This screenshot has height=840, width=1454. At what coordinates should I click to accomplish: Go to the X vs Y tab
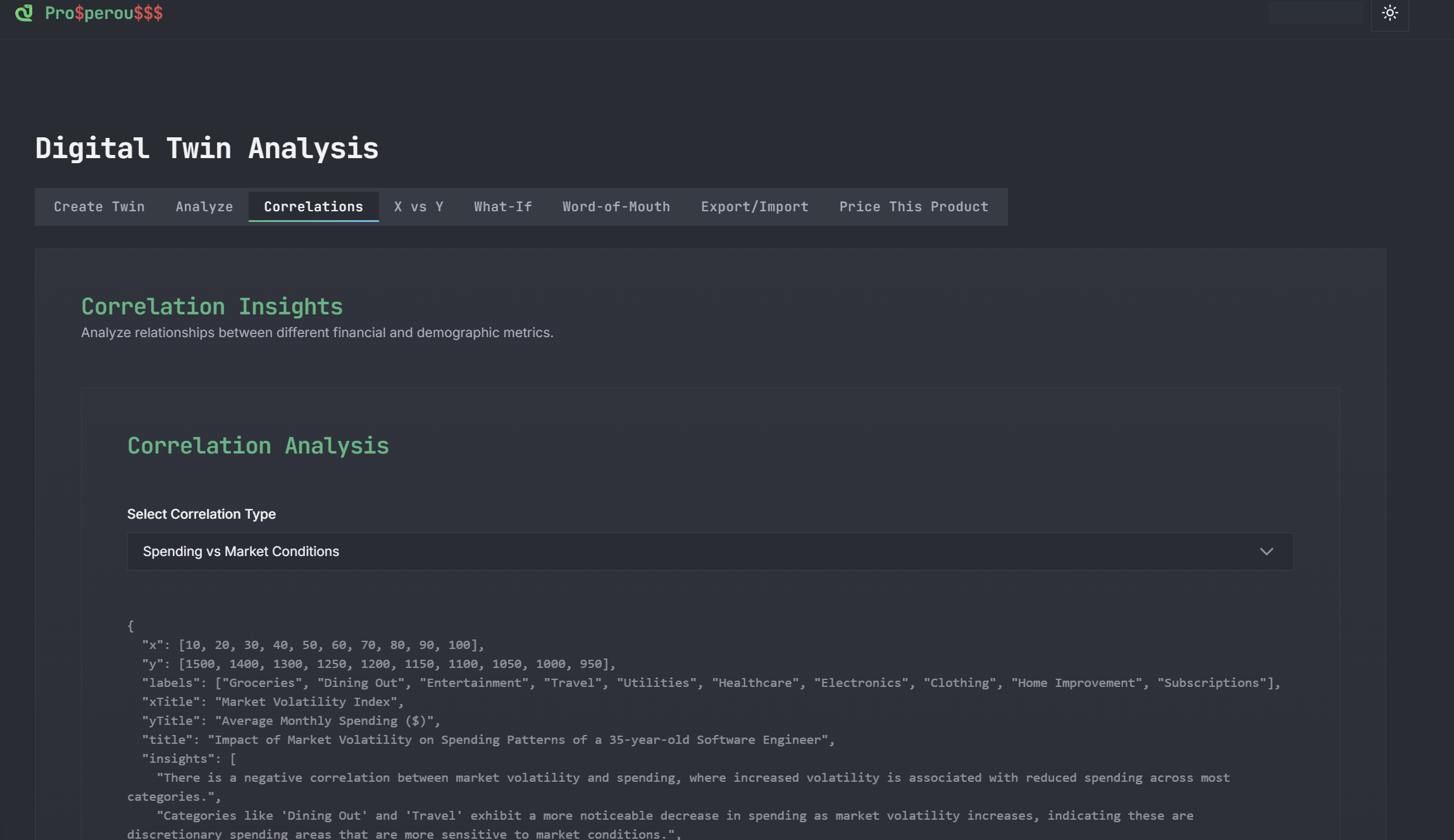tap(418, 207)
